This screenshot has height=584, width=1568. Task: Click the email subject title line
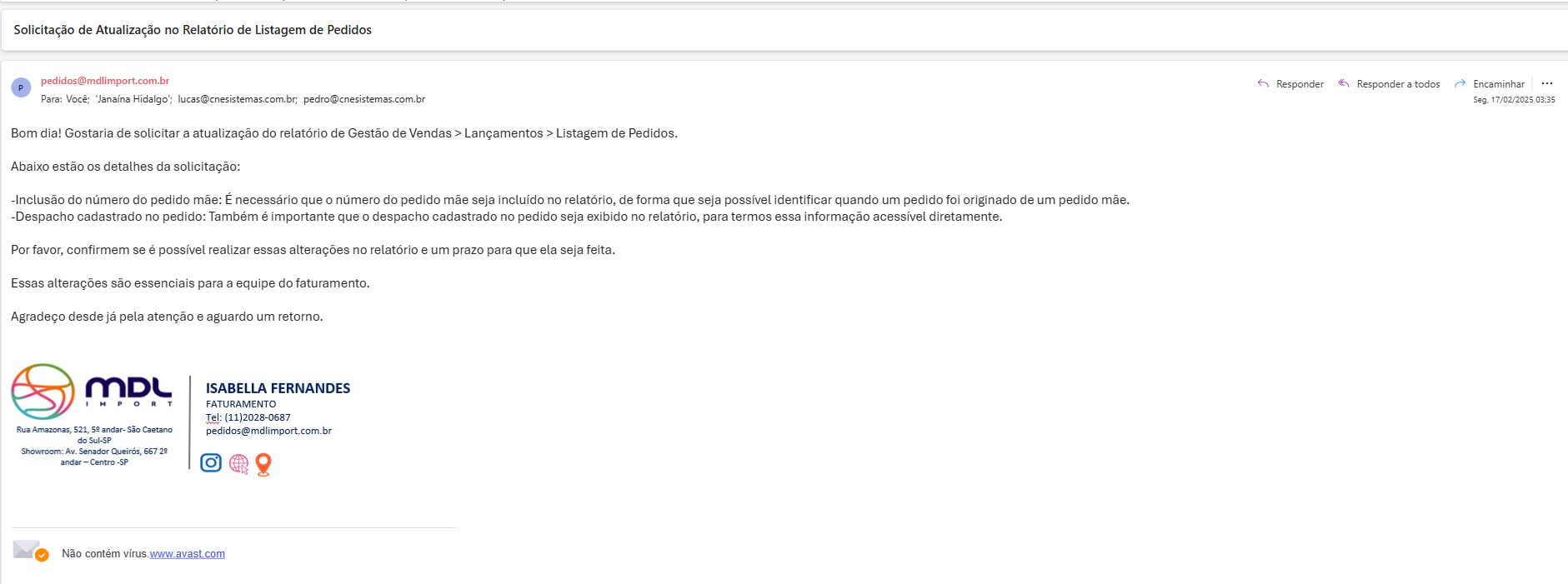[193, 30]
